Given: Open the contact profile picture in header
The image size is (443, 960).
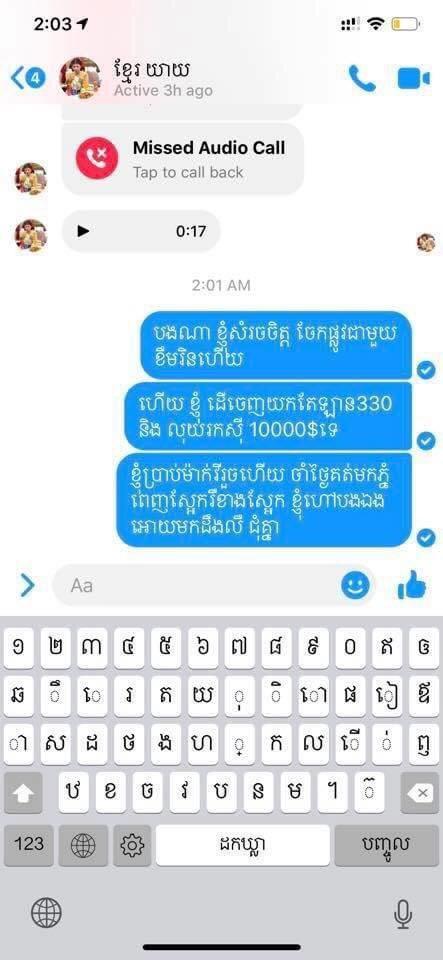Looking at the screenshot, I should click(80, 78).
